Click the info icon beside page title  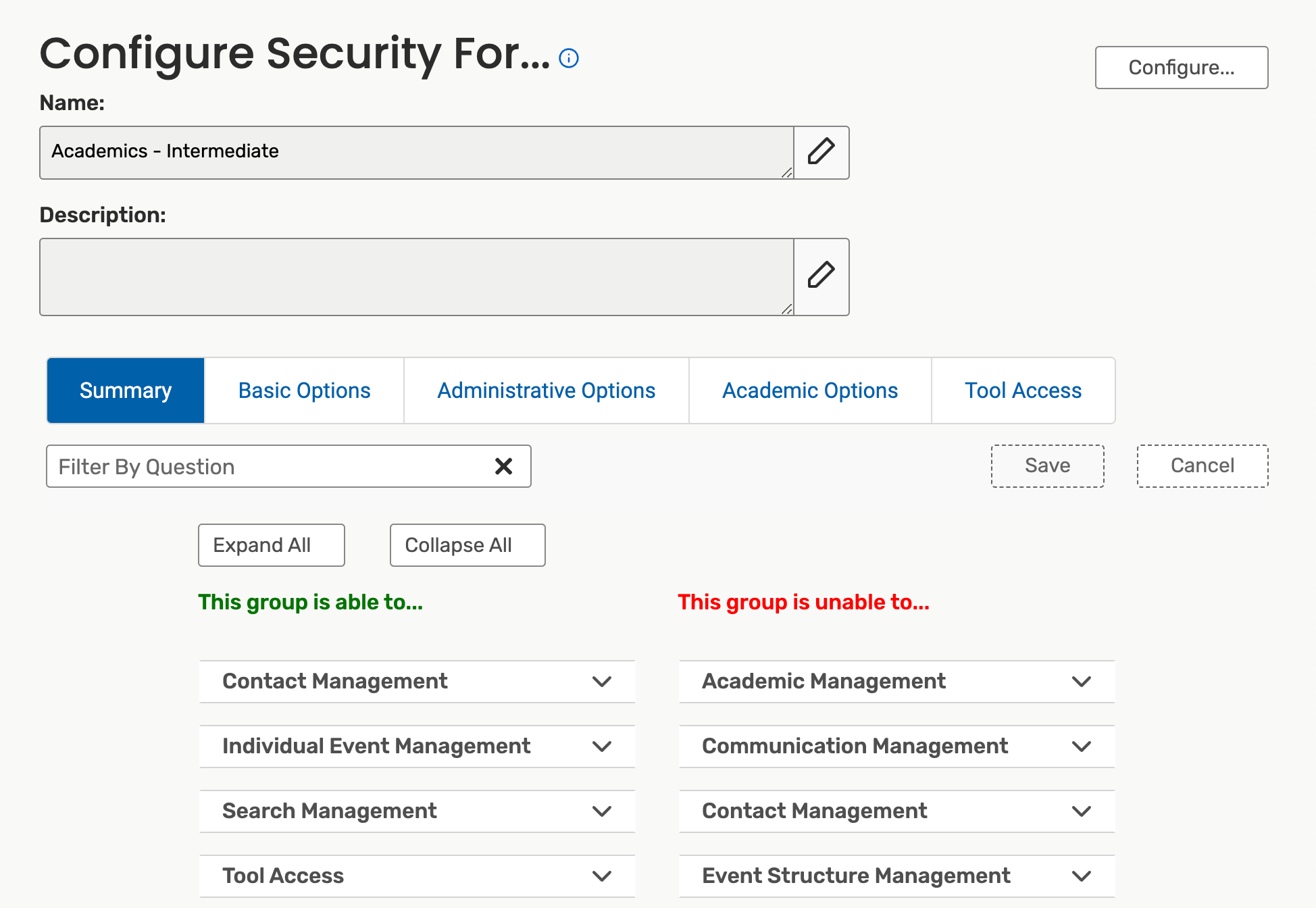[x=569, y=59]
